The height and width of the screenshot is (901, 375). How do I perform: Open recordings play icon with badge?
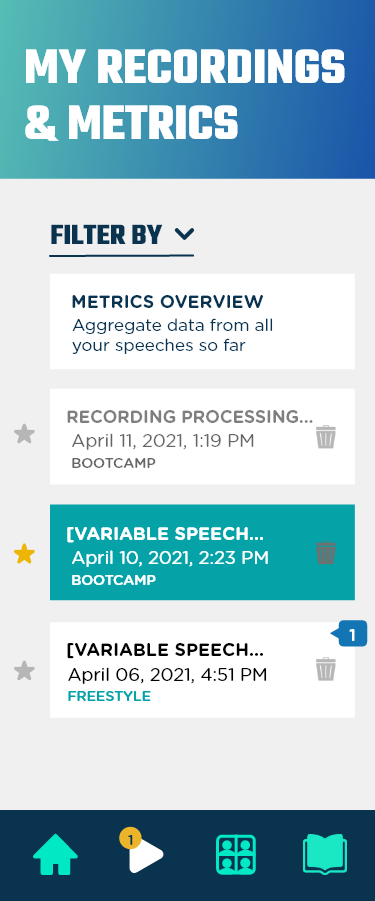point(142,851)
